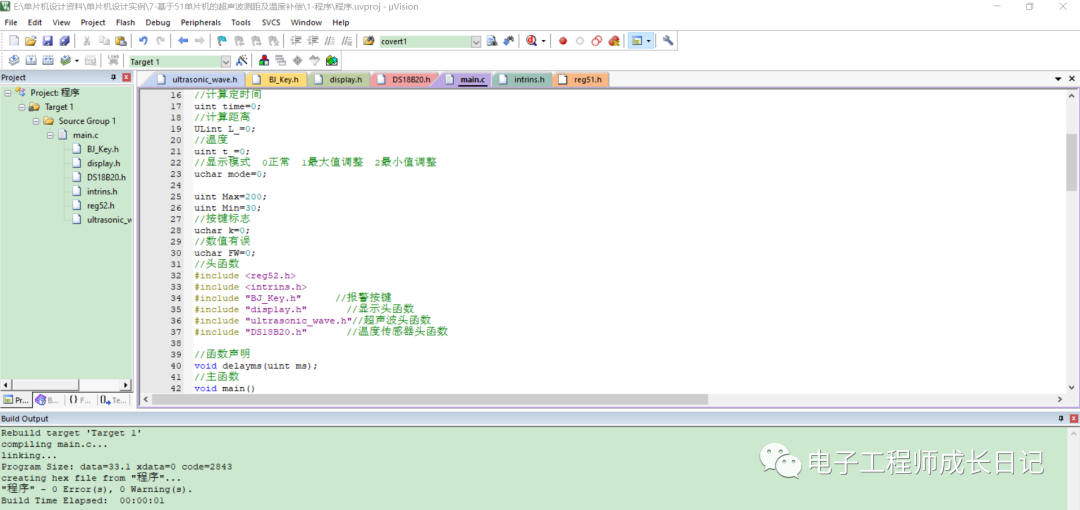The width and height of the screenshot is (1080, 510).
Task: Open the Functions bottom tab
Action: [x=80, y=400]
